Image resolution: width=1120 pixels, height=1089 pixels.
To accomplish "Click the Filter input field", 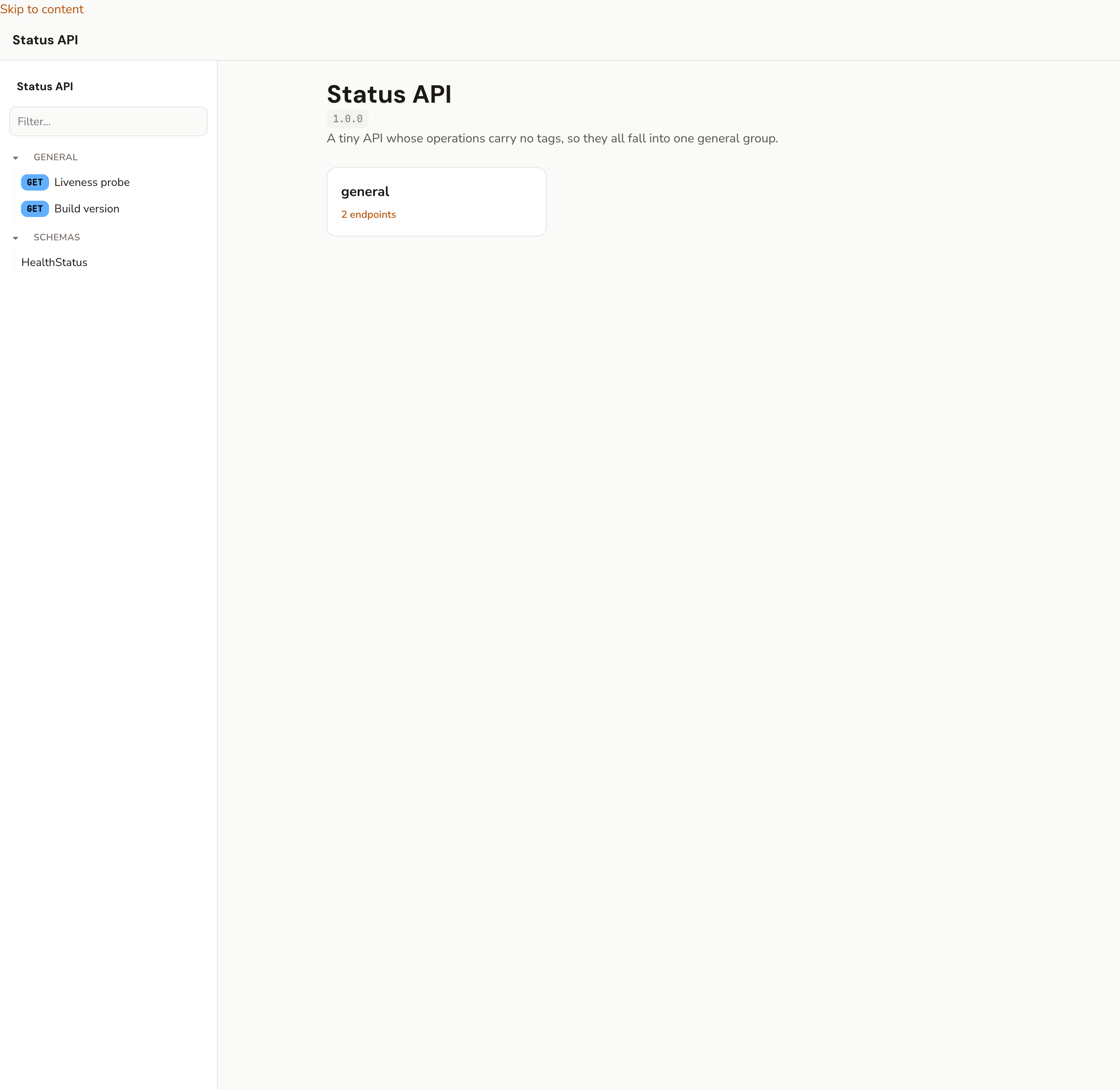I will 108,121.
